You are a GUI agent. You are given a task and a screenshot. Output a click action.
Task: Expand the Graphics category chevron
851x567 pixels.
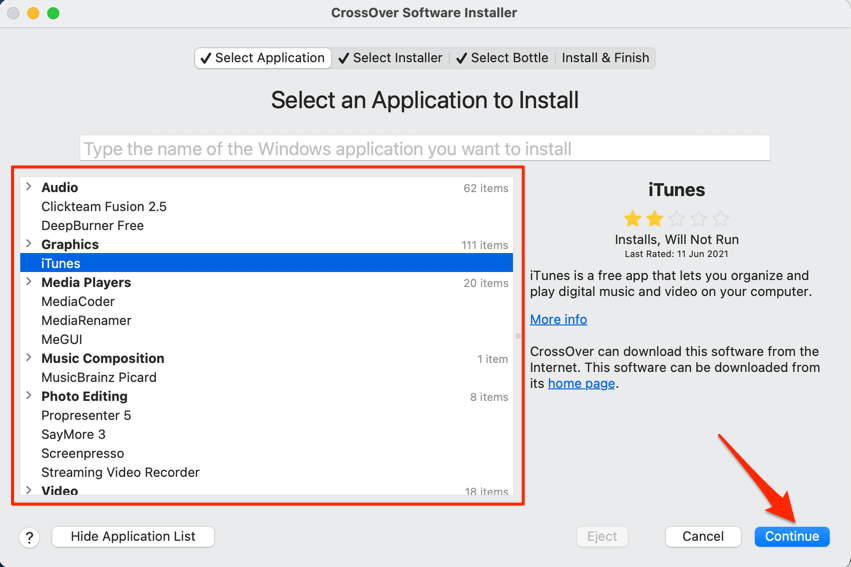point(29,244)
